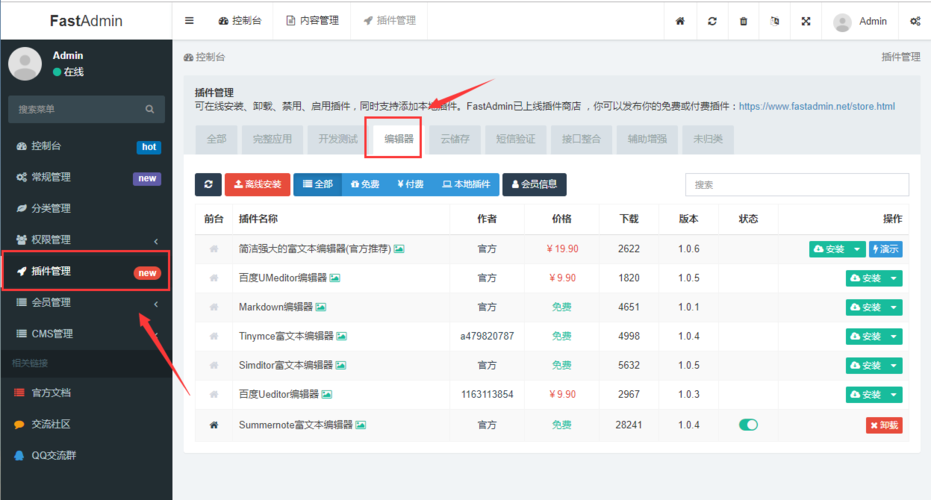Toggle the sidebar hamburger menu icon
Viewport: 931px width, 500px height.
click(x=189, y=21)
